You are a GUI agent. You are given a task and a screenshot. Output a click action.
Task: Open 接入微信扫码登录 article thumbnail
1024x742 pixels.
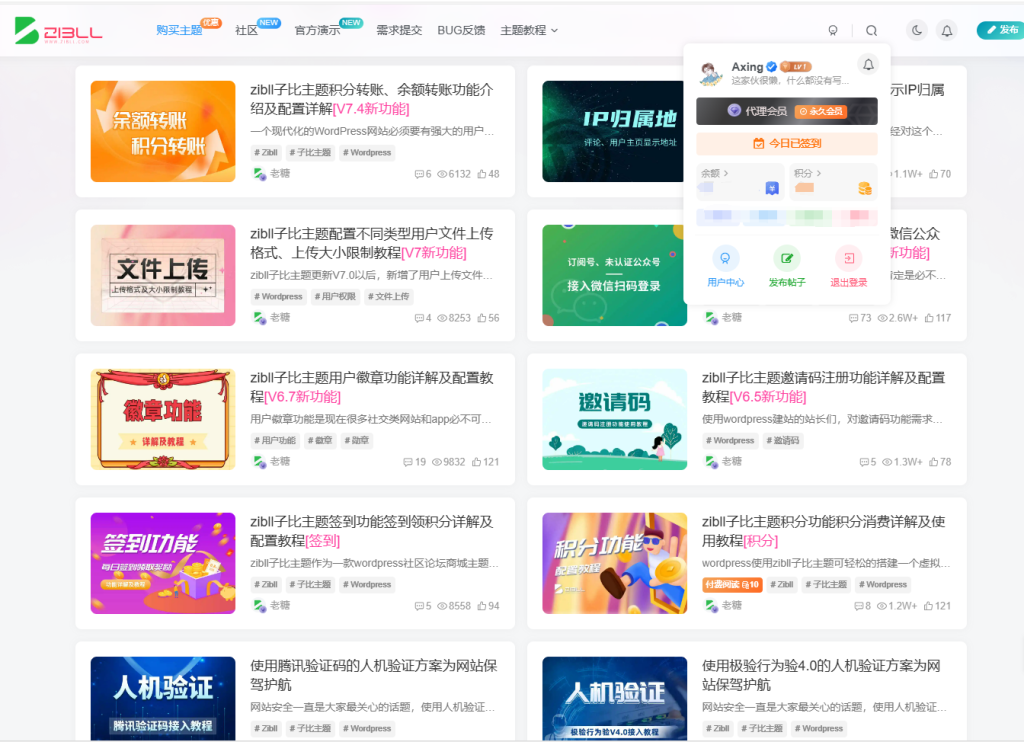(x=614, y=275)
